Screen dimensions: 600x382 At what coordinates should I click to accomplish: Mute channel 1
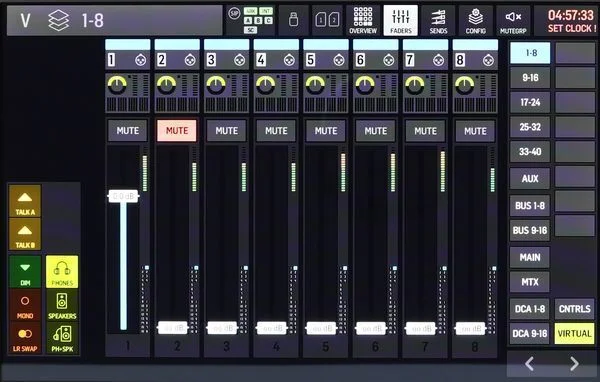click(127, 131)
